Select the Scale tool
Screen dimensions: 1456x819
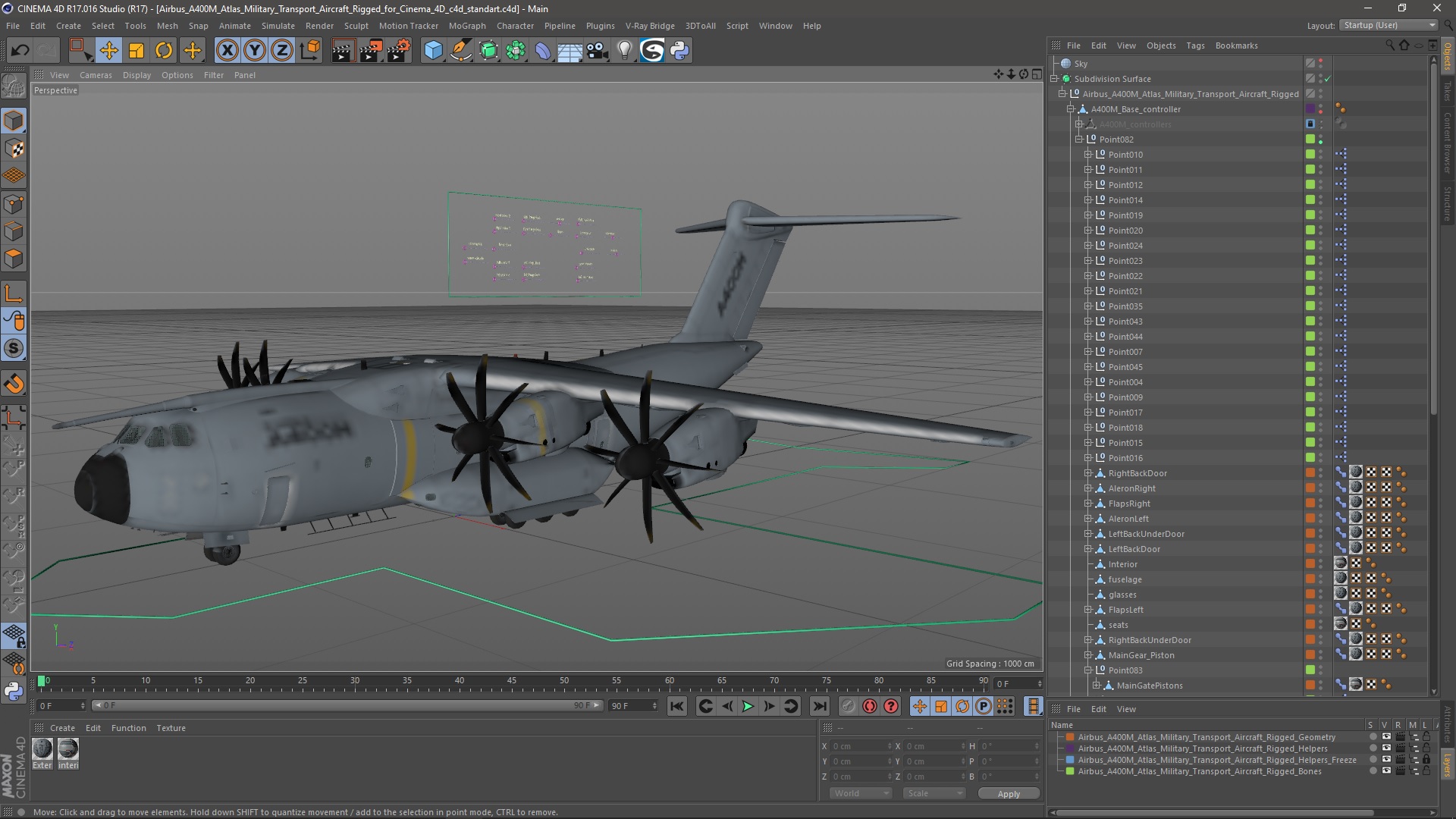tap(136, 51)
